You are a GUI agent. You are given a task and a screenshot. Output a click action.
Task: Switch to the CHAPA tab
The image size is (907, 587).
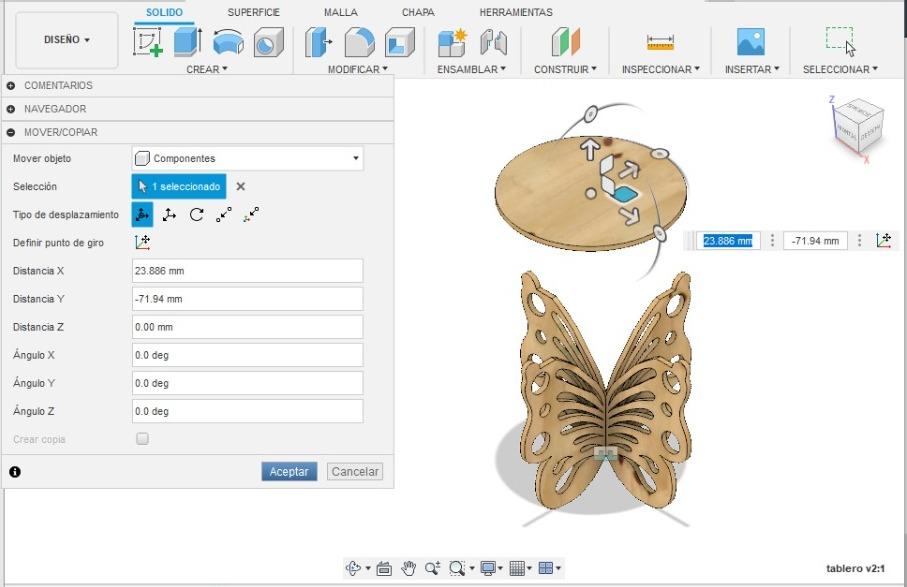click(418, 12)
